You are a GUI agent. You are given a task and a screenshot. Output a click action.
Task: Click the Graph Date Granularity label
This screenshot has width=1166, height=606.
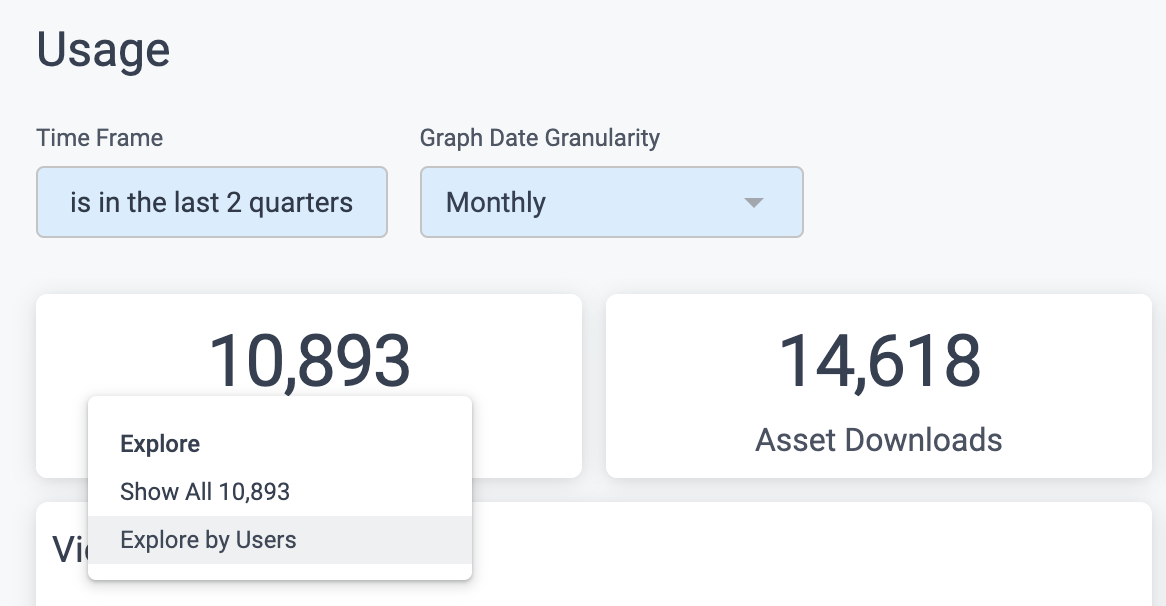coord(540,137)
